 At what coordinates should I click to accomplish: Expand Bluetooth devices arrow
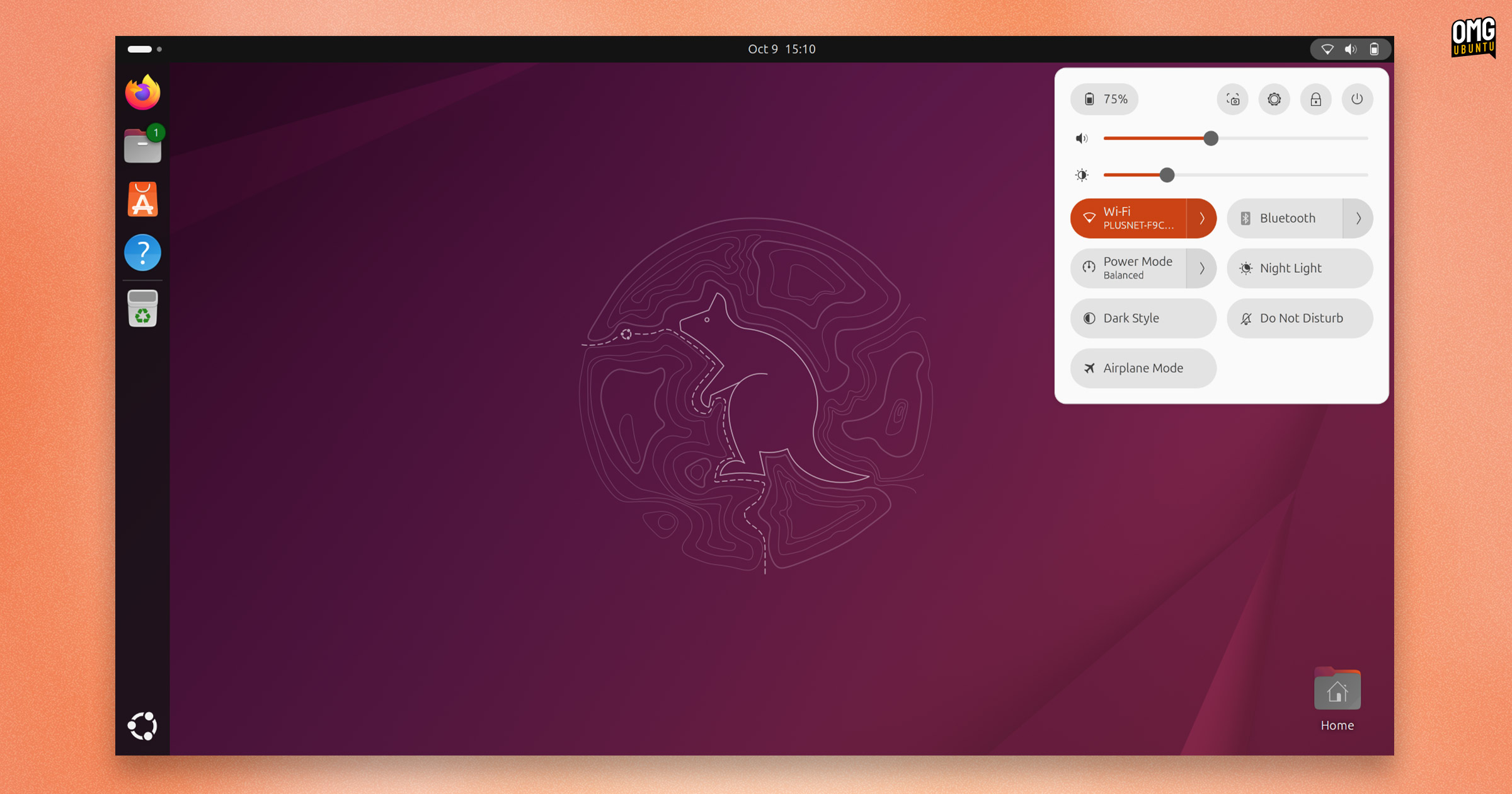point(1358,218)
